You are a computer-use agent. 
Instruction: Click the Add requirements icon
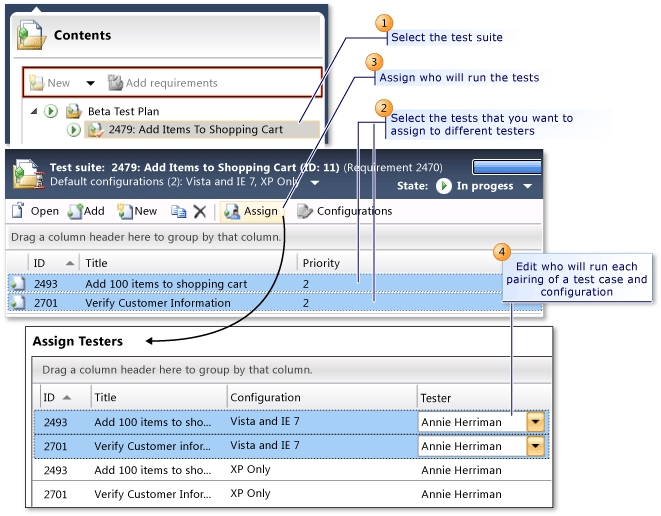pos(115,83)
